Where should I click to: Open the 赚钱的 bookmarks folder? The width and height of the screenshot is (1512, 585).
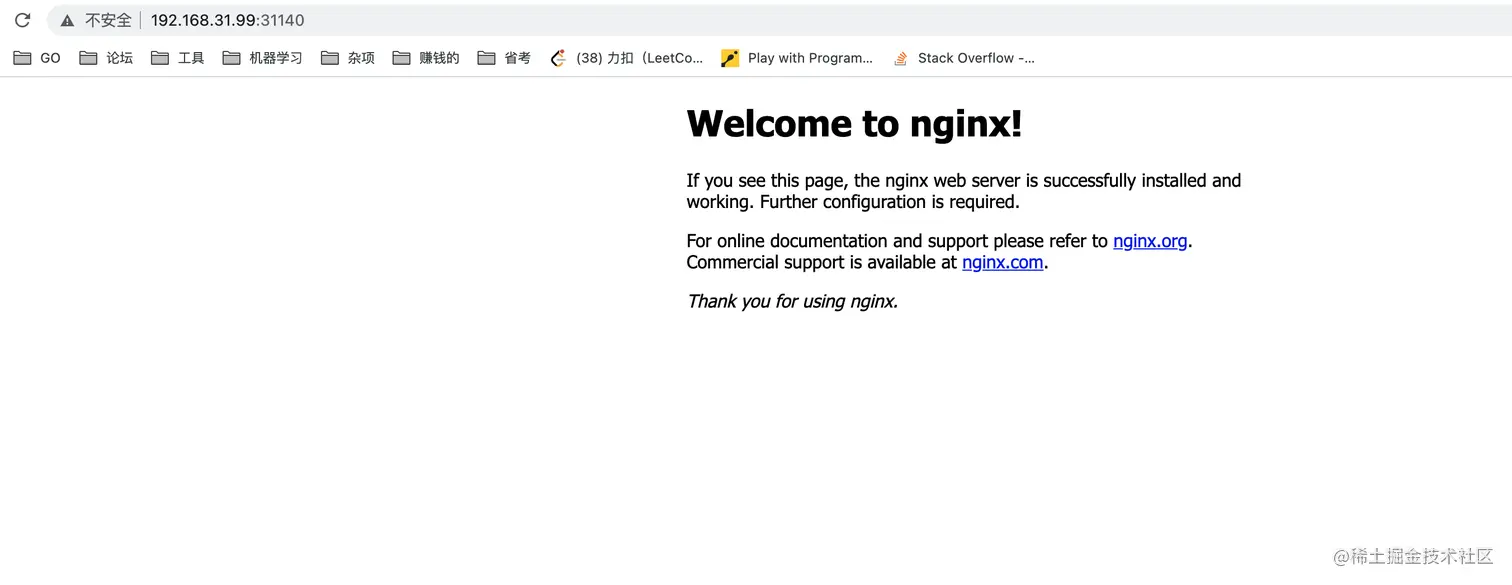coord(426,58)
